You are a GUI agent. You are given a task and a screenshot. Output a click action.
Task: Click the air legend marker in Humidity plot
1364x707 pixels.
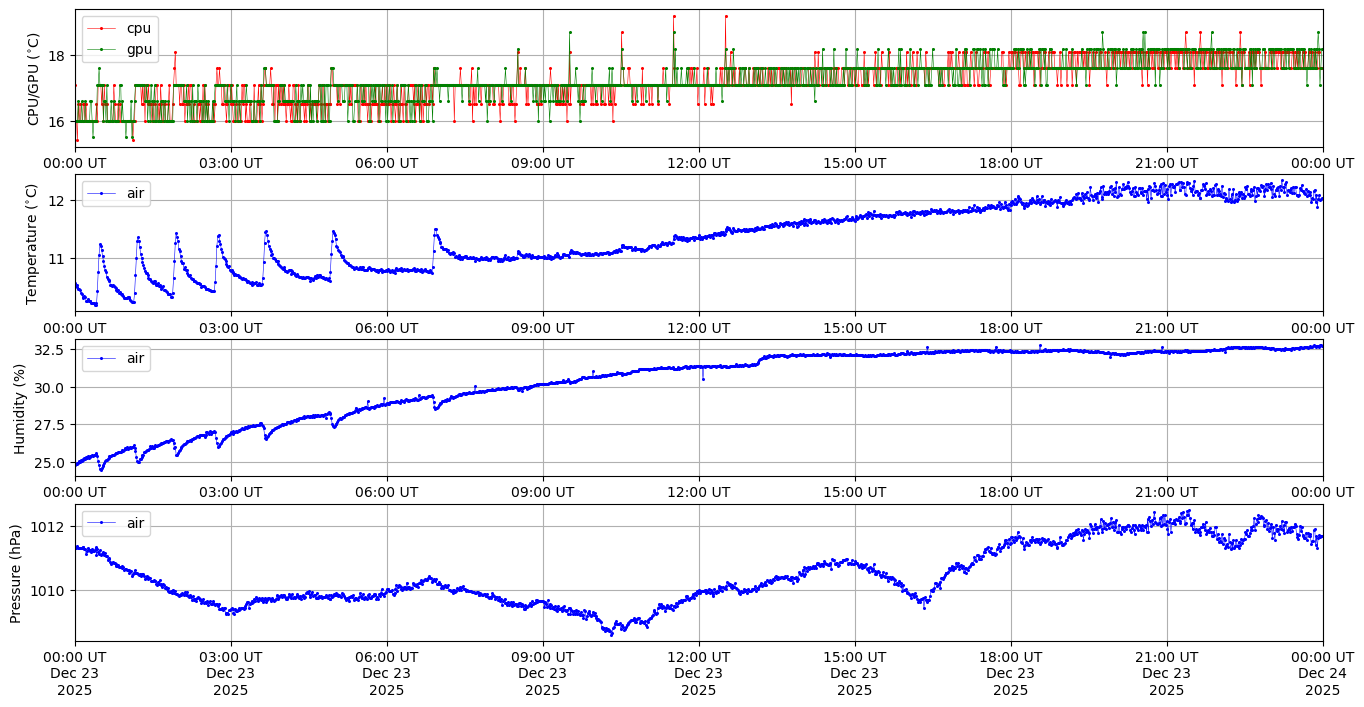point(102,358)
